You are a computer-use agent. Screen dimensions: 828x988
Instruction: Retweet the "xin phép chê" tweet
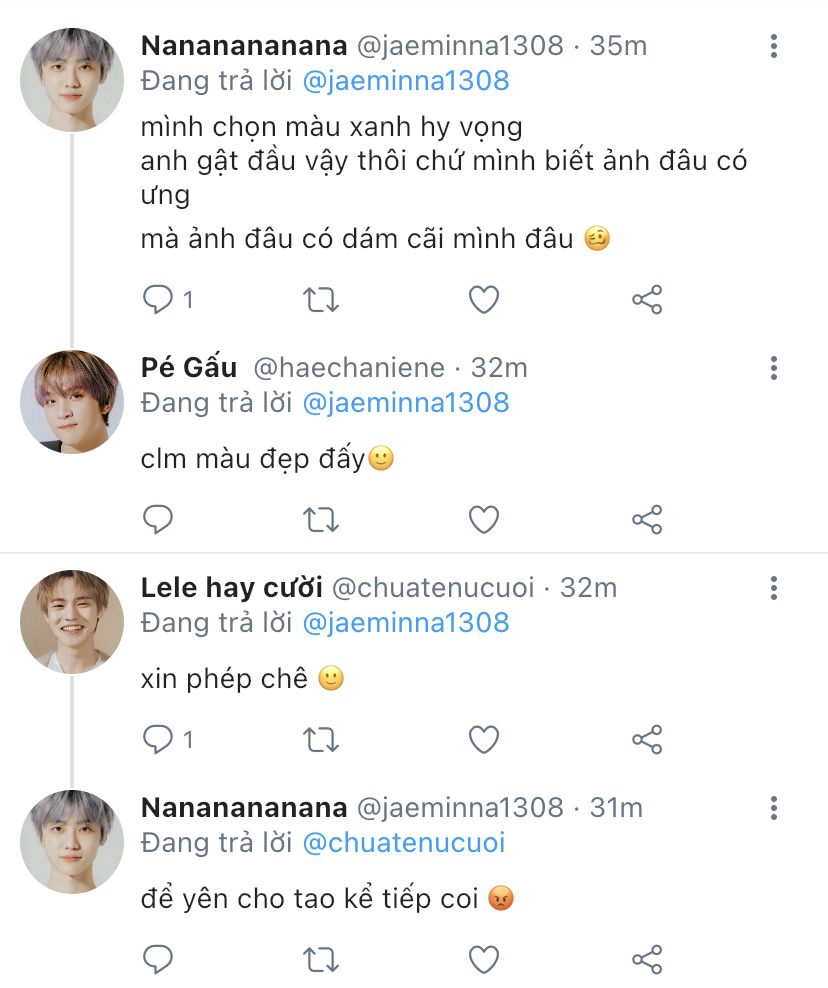point(321,739)
